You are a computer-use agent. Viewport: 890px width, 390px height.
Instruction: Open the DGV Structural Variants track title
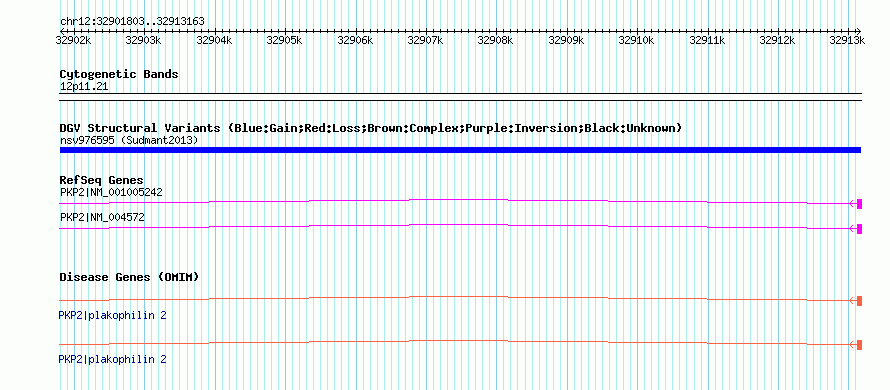point(371,128)
